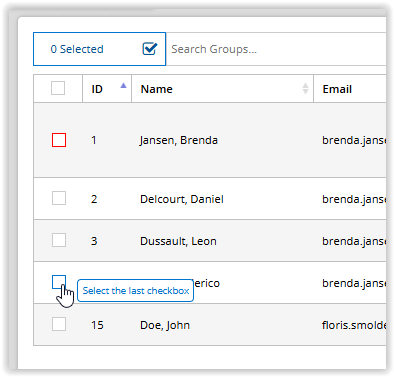This screenshot has width=394, height=377.
Task: Sort table using Name column arrows
Action: click(x=305, y=89)
